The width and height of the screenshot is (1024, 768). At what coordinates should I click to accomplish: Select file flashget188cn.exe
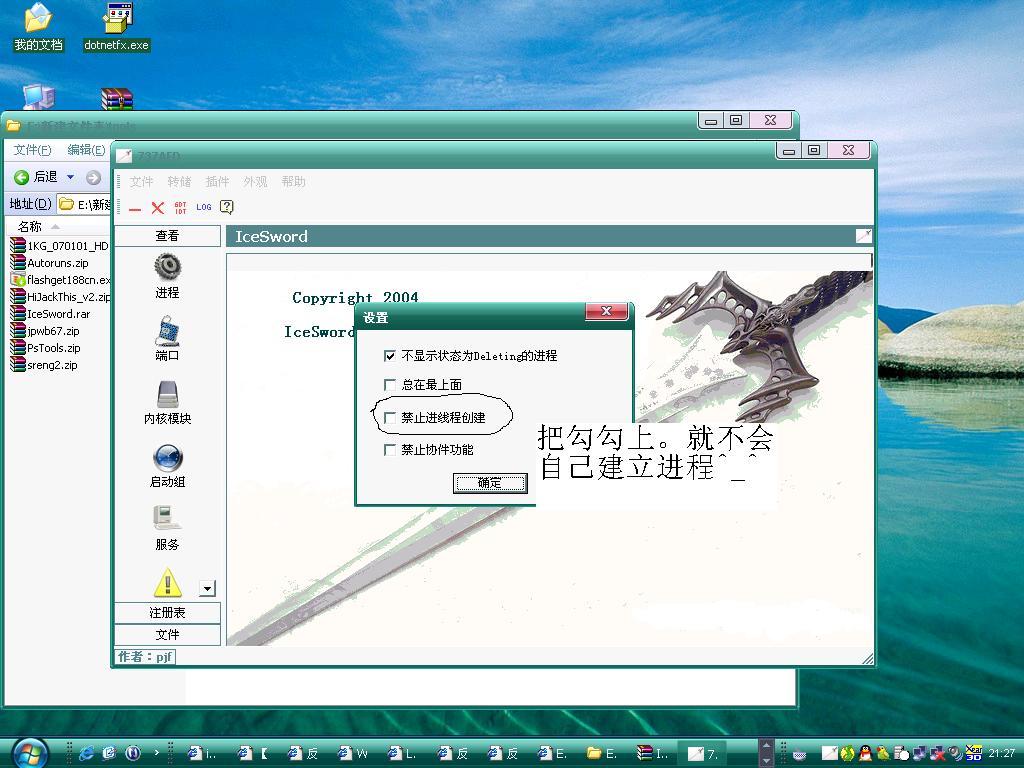pos(60,280)
